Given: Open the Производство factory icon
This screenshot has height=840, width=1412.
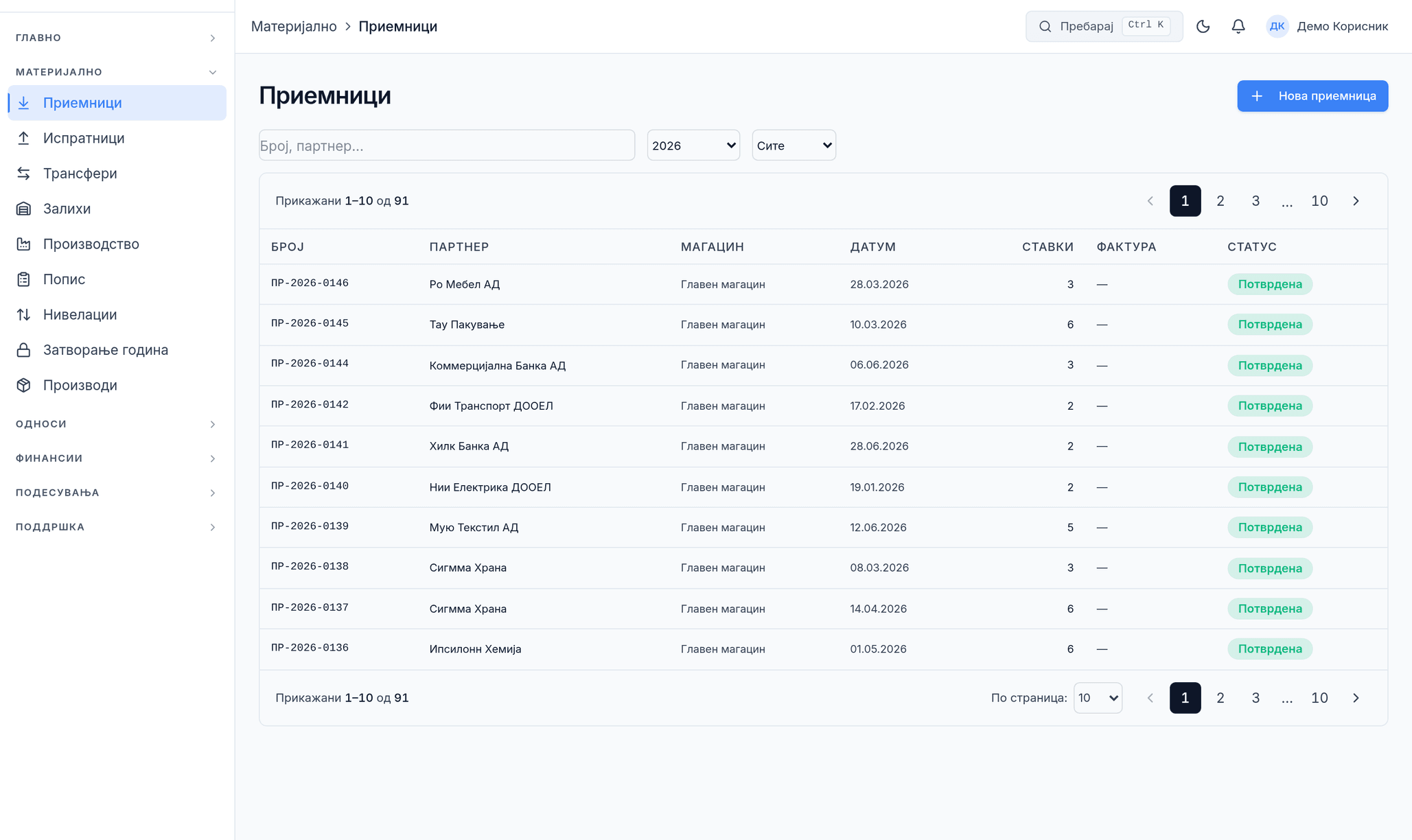Looking at the screenshot, I should click(x=24, y=244).
